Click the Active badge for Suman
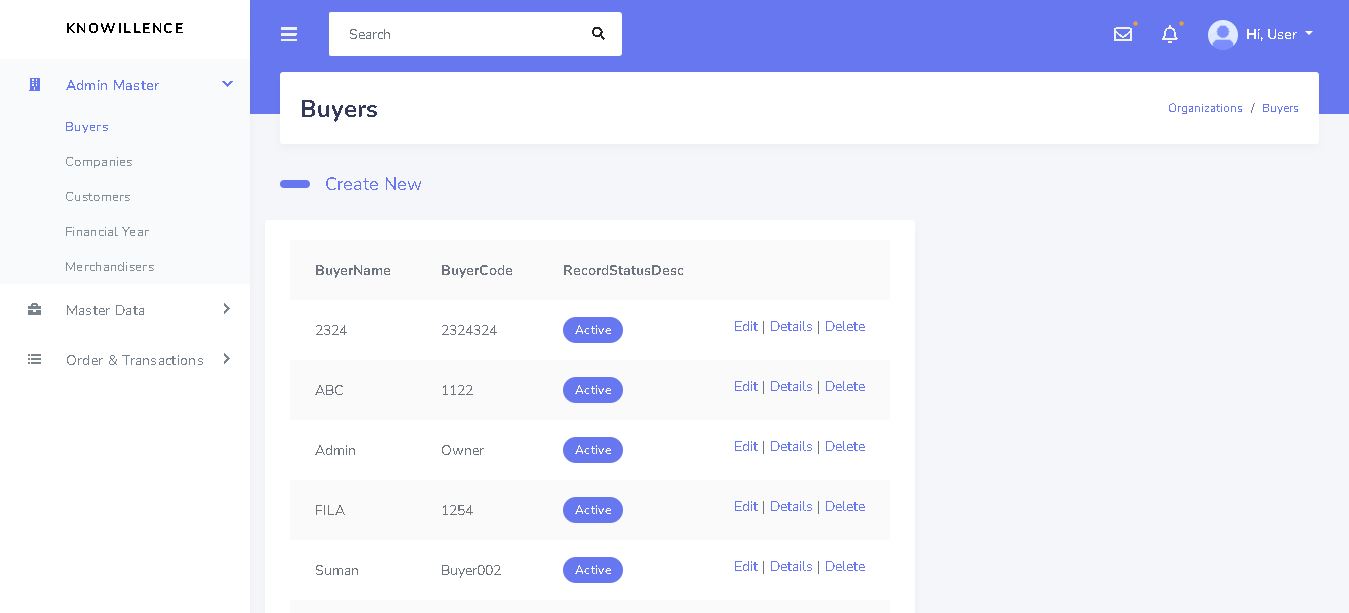The width and height of the screenshot is (1349, 613). [593, 570]
